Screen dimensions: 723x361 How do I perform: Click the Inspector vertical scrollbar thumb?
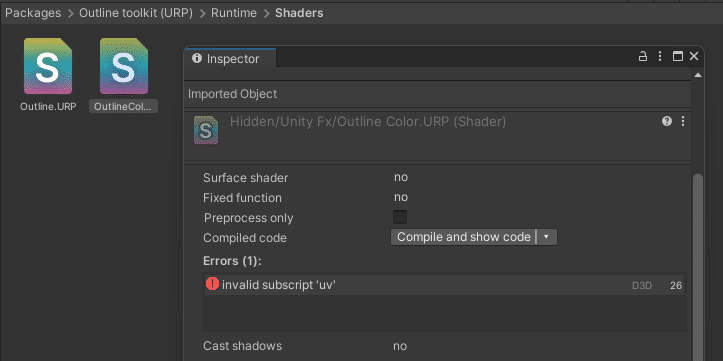(x=698, y=267)
